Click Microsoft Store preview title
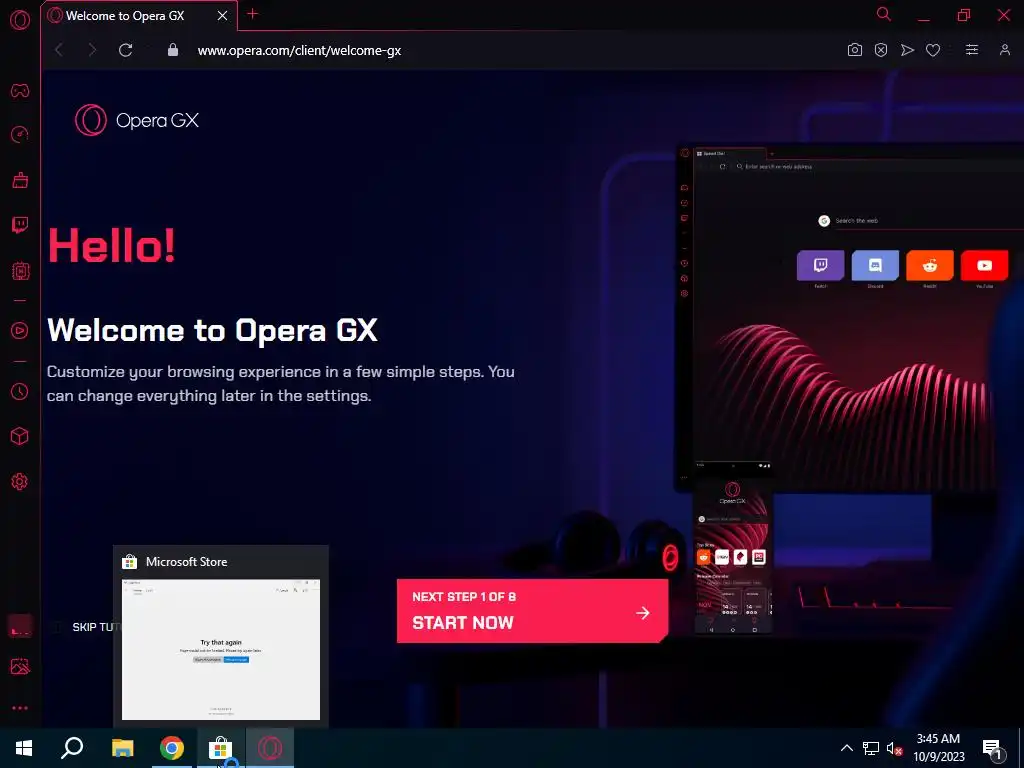 [x=186, y=562]
